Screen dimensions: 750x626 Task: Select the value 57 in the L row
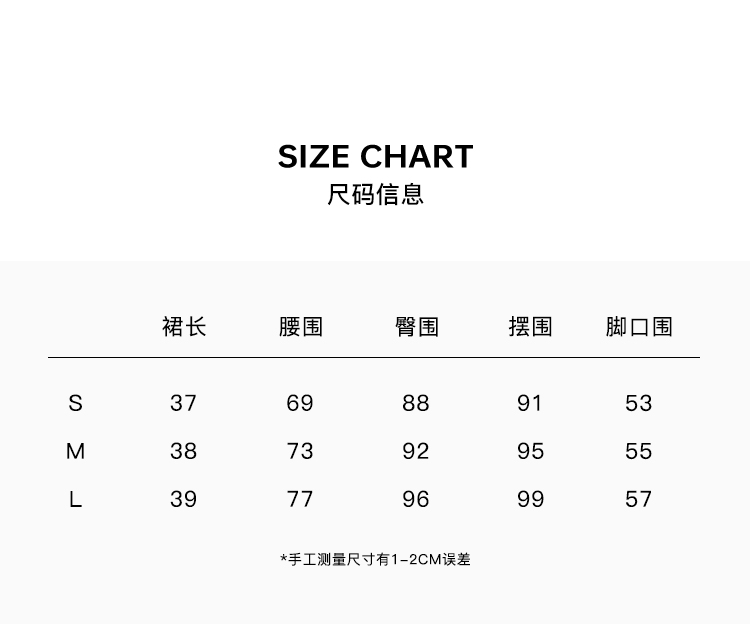click(639, 499)
